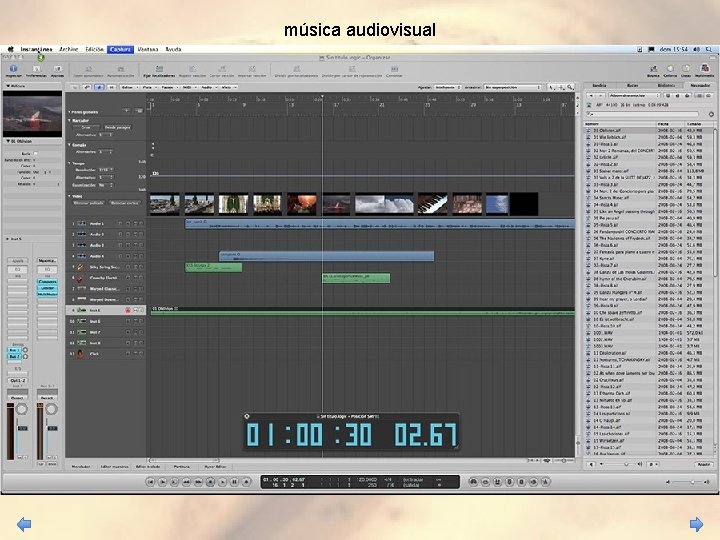
Task: Open the Inspector from the toolbar
Action: pos(13,69)
